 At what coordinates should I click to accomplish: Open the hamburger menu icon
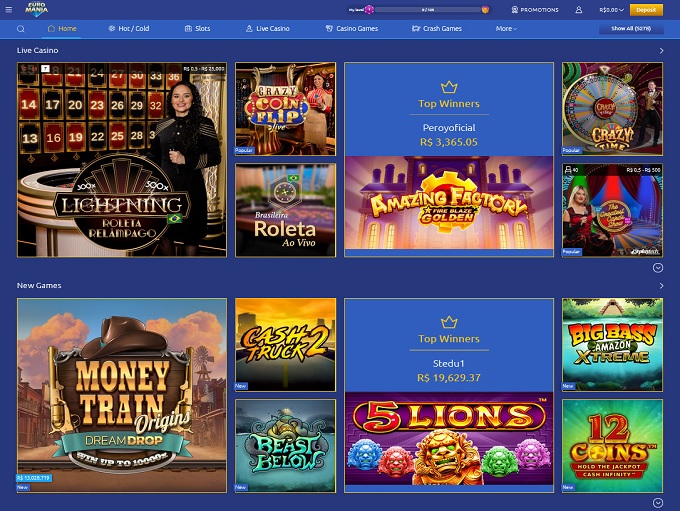pos(9,9)
